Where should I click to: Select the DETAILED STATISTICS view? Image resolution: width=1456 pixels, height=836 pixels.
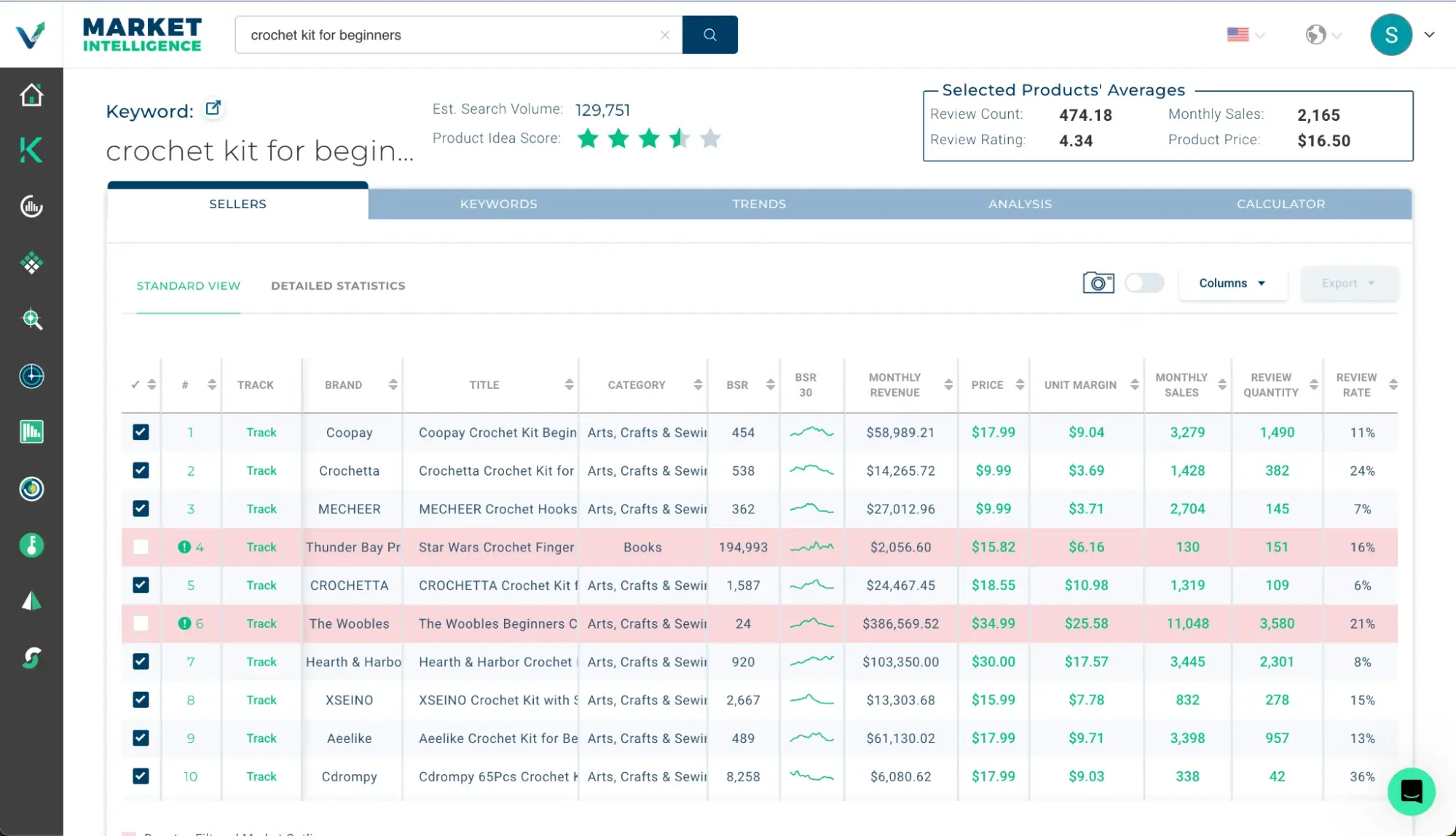click(338, 285)
